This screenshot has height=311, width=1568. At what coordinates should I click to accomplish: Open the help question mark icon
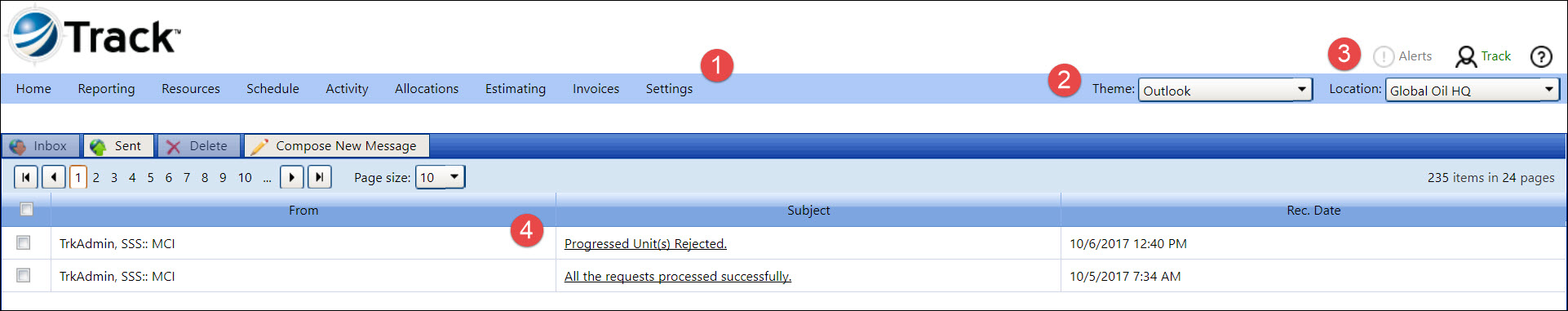(1540, 56)
